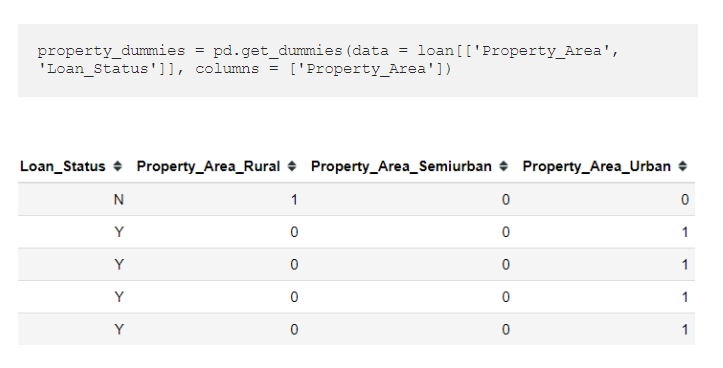Select the Semiurban value 0 in N row

506,200
